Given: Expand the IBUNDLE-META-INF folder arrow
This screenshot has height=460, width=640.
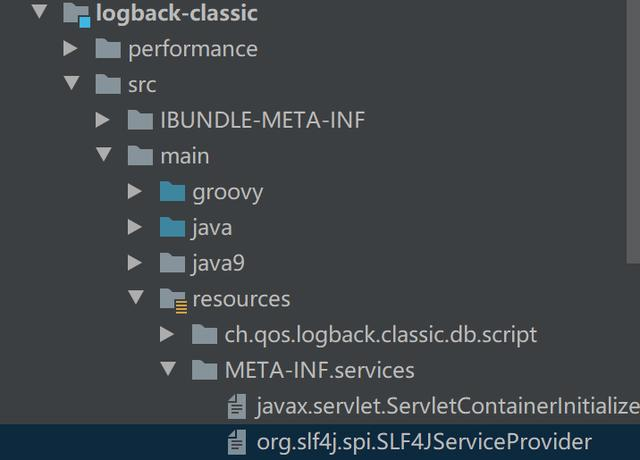Looking at the screenshot, I should pyautogui.click(x=102, y=120).
